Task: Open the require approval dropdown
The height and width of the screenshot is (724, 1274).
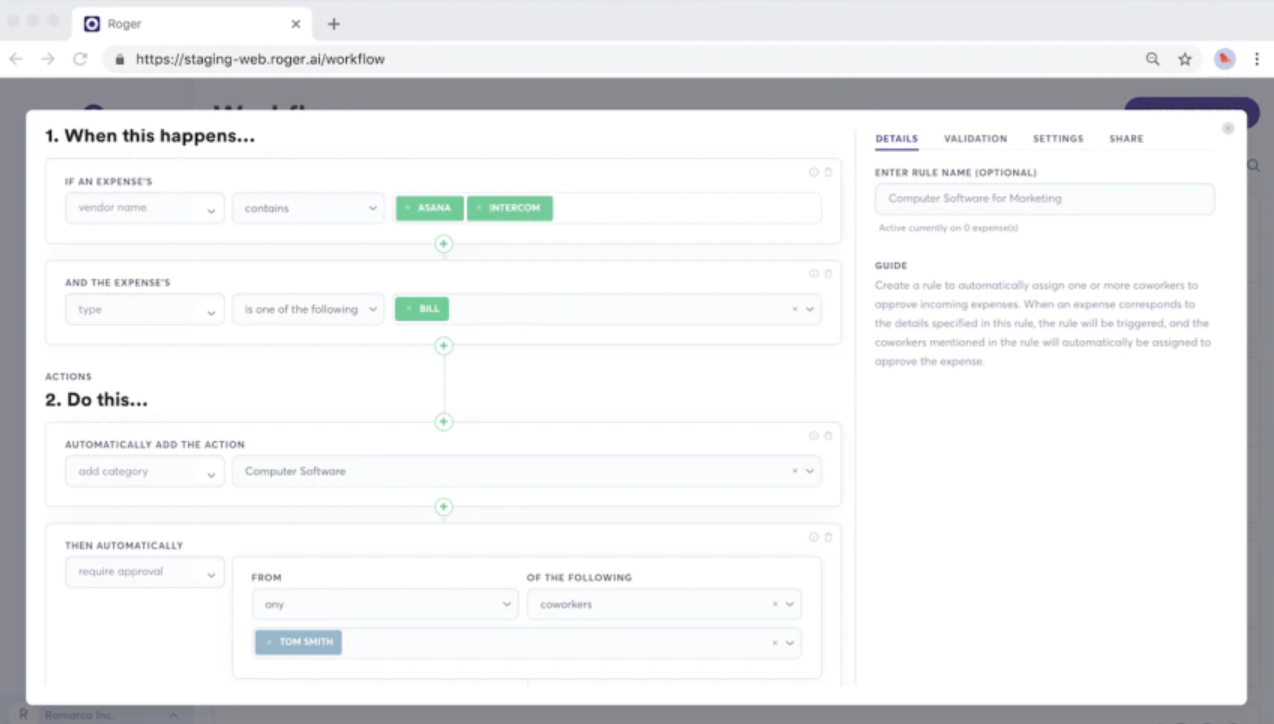Action: pyautogui.click(x=145, y=572)
